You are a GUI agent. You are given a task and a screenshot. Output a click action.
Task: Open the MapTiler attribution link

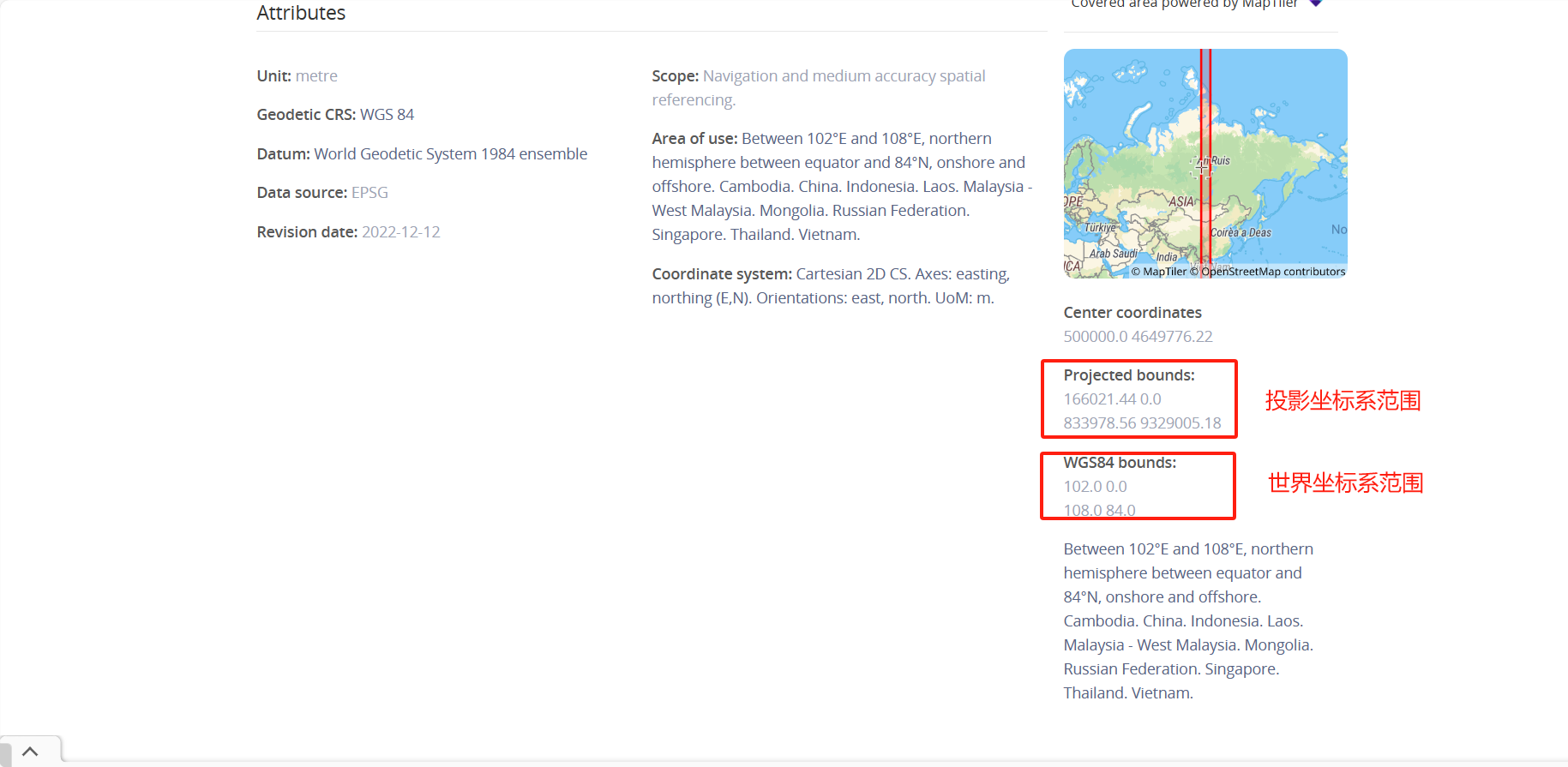[x=1164, y=272]
